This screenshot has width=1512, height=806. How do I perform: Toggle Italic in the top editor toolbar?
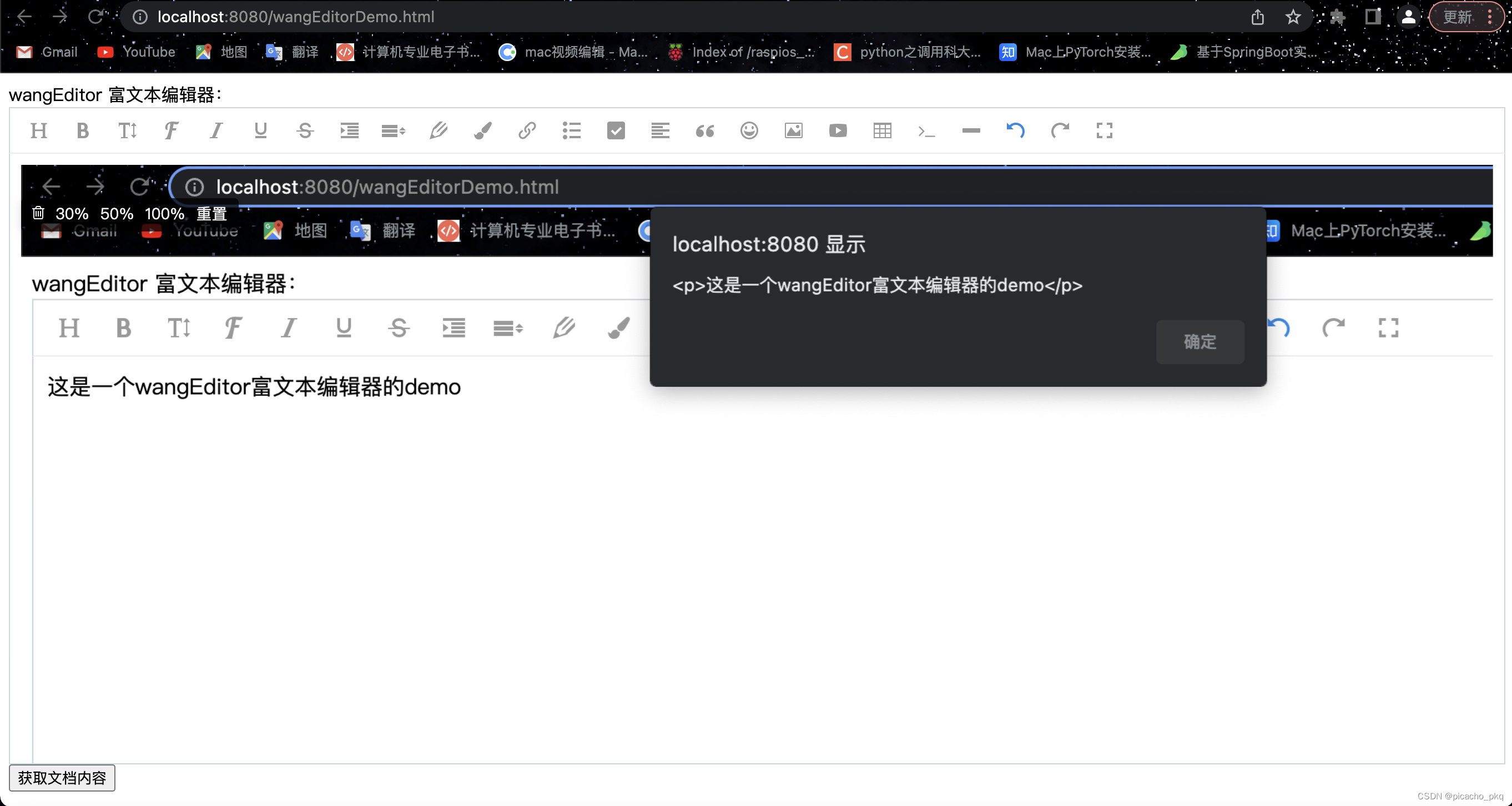(x=216, y=130)
